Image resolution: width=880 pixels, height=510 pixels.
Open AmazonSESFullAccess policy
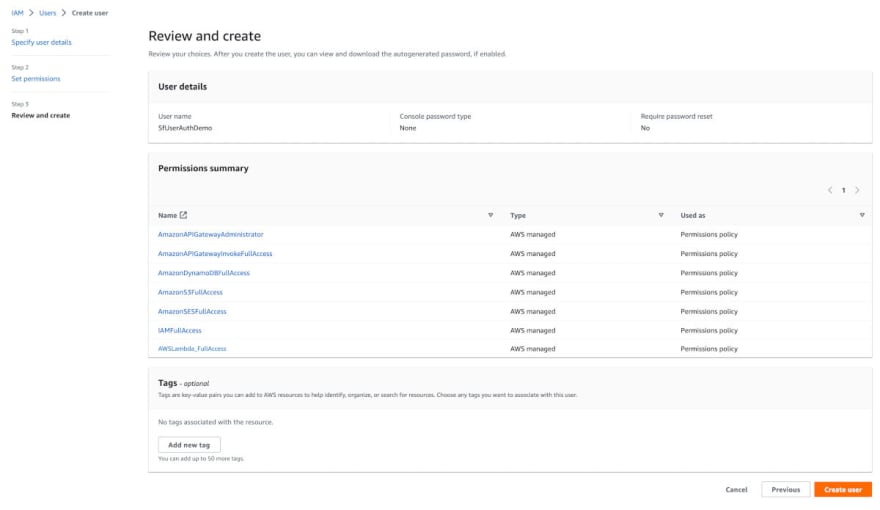pyautogui.click(x=192, y=311)
